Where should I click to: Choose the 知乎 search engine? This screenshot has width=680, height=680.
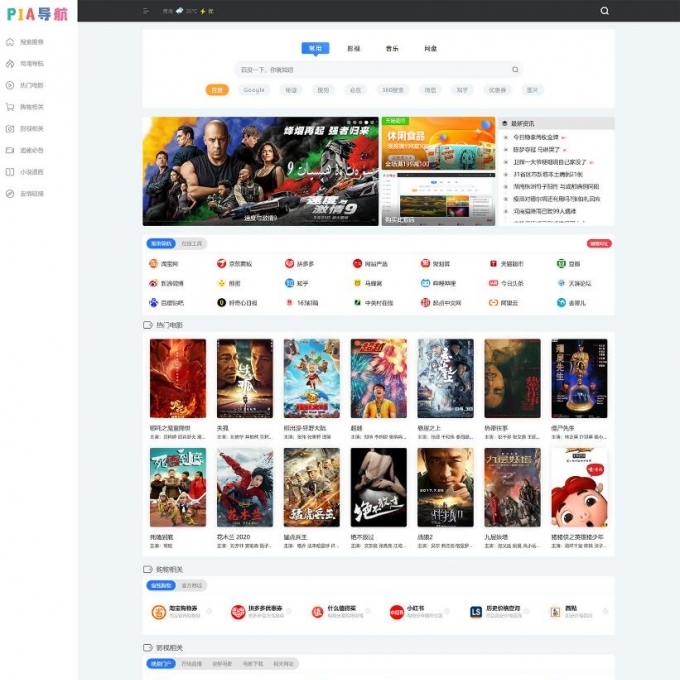point(462,90)
